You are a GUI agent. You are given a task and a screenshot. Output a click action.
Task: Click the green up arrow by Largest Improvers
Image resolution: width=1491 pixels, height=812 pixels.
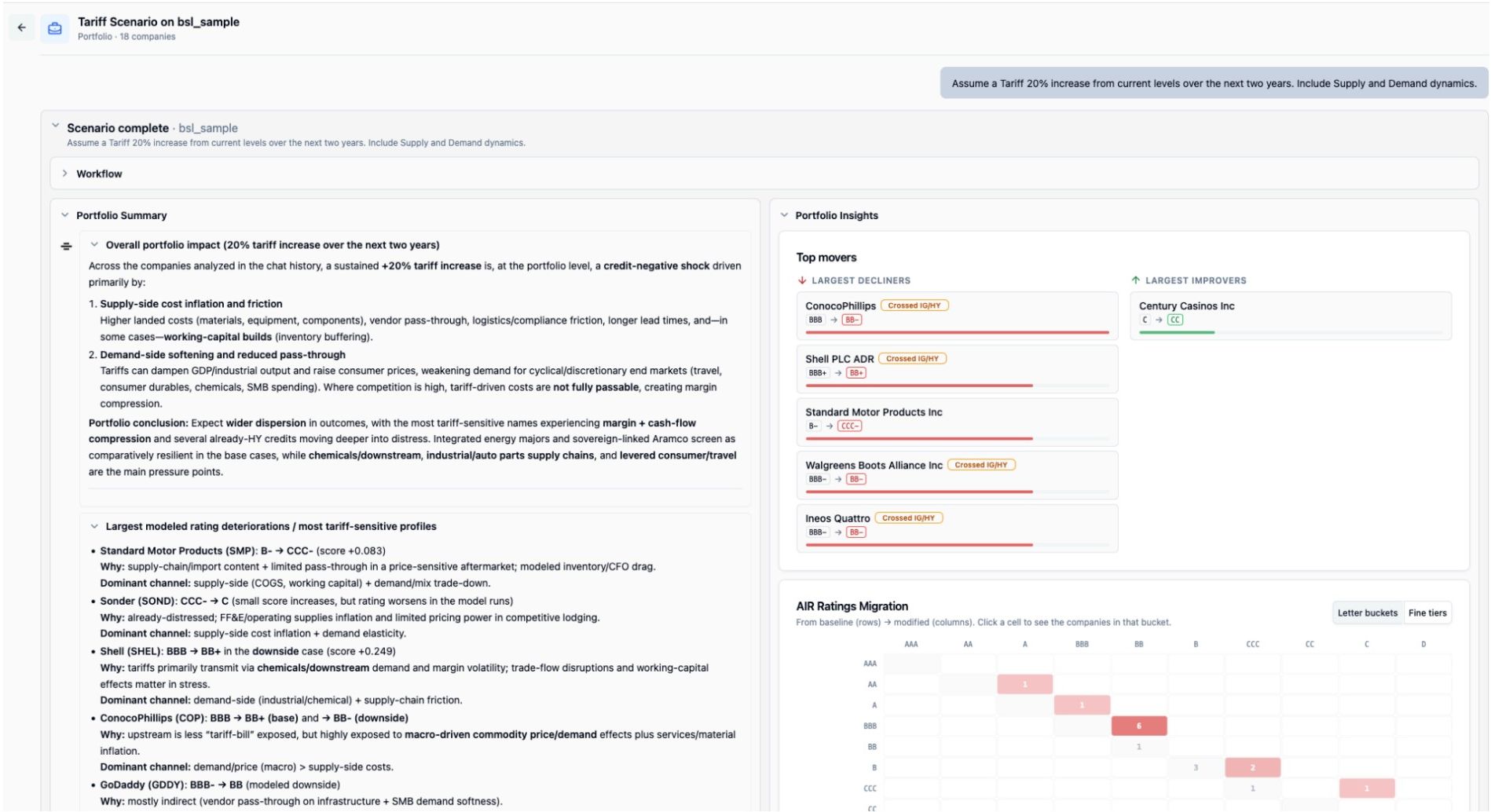tap(1135, 280)
